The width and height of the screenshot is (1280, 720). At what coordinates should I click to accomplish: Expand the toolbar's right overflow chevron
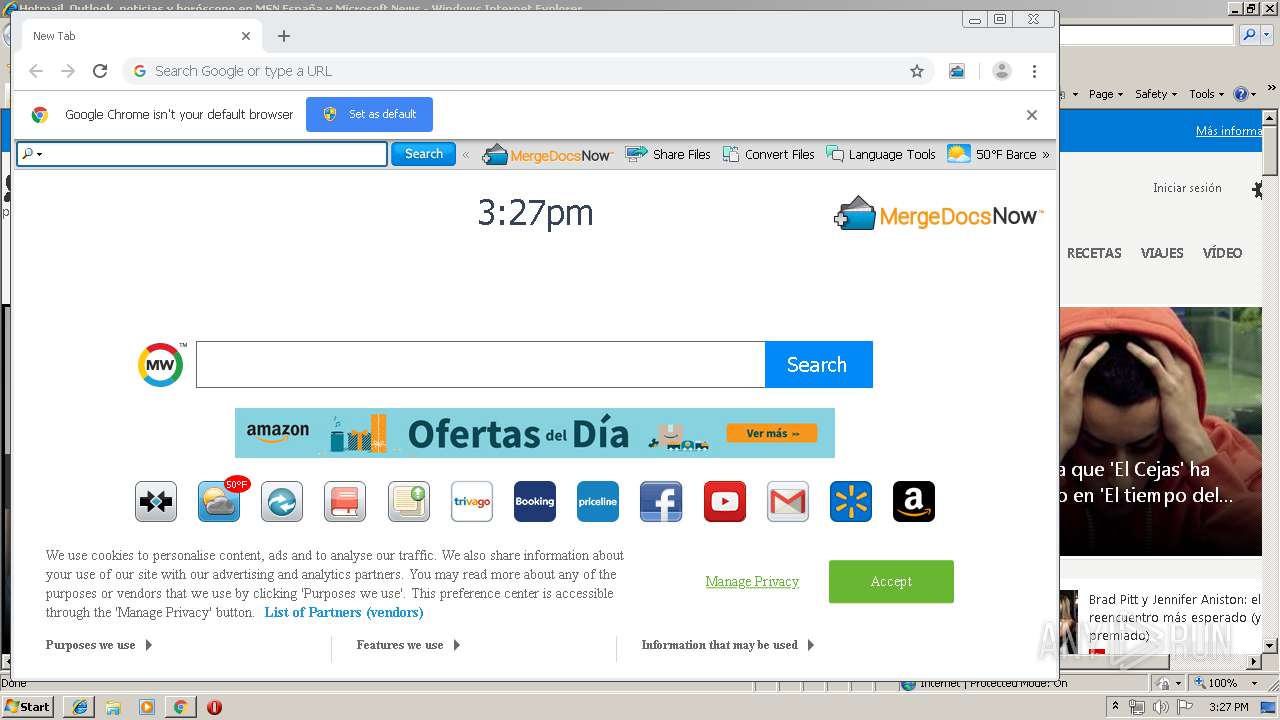pyautogui.click(x=1046, y=155)
